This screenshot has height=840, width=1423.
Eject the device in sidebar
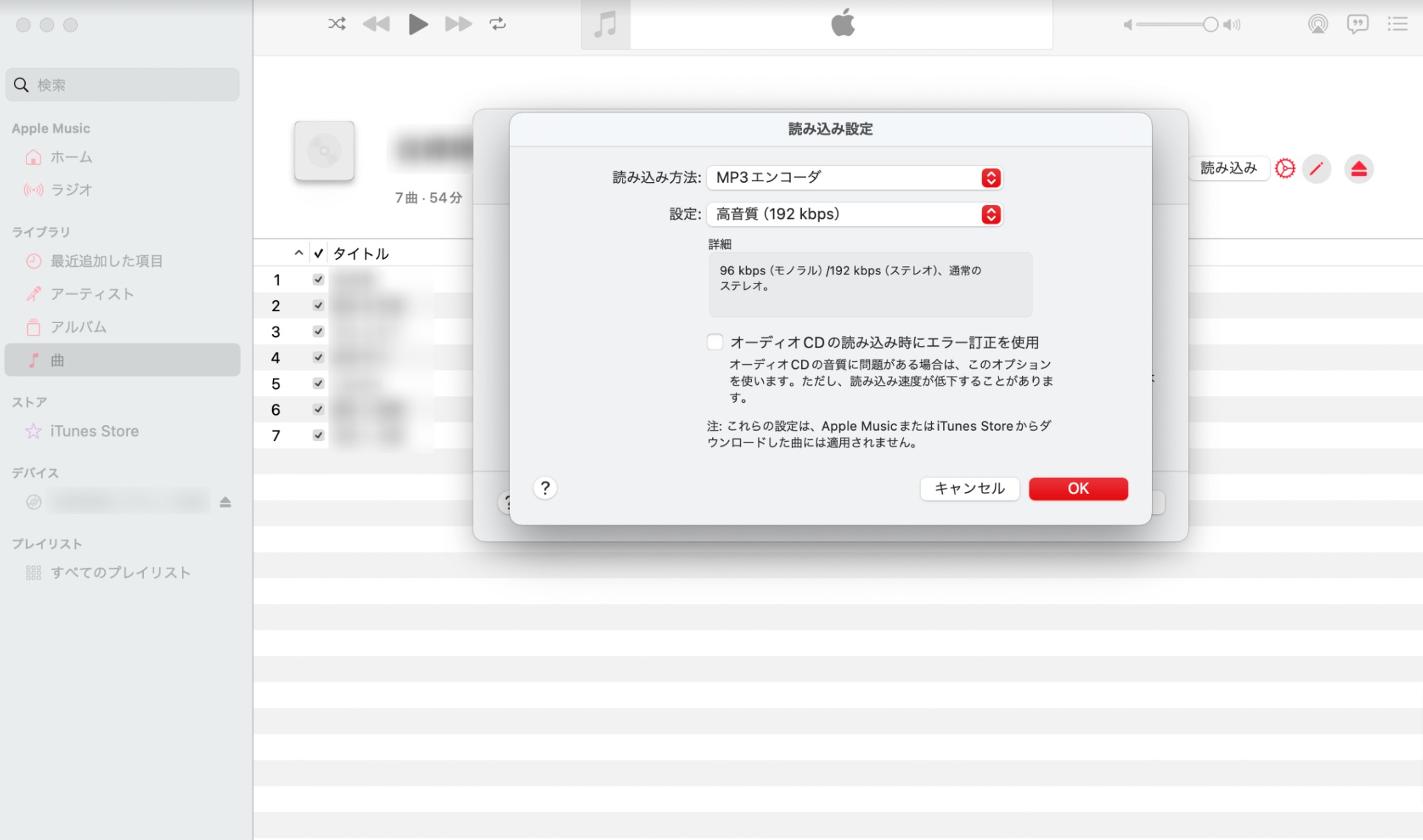(x=225, y=502)
